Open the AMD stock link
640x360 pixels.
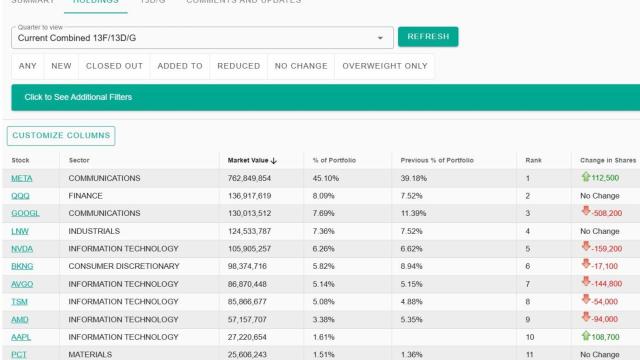click(x=20, y=320)
